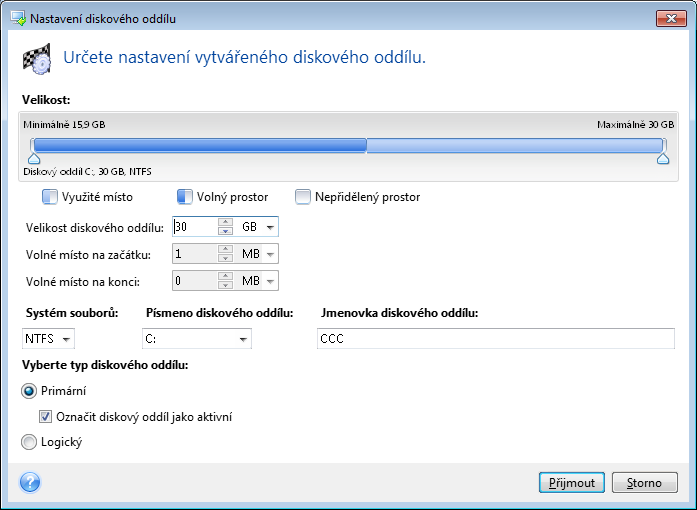
Task: Increase Volné místo na začátku with up arrow
Action: coord(226,249)
